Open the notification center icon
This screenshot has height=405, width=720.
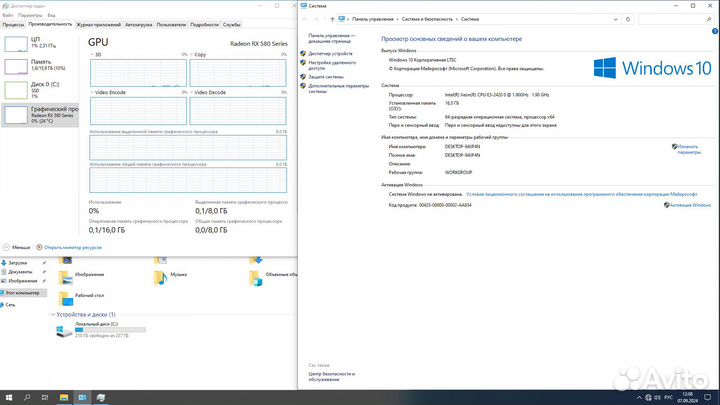(x=708, y=398)
